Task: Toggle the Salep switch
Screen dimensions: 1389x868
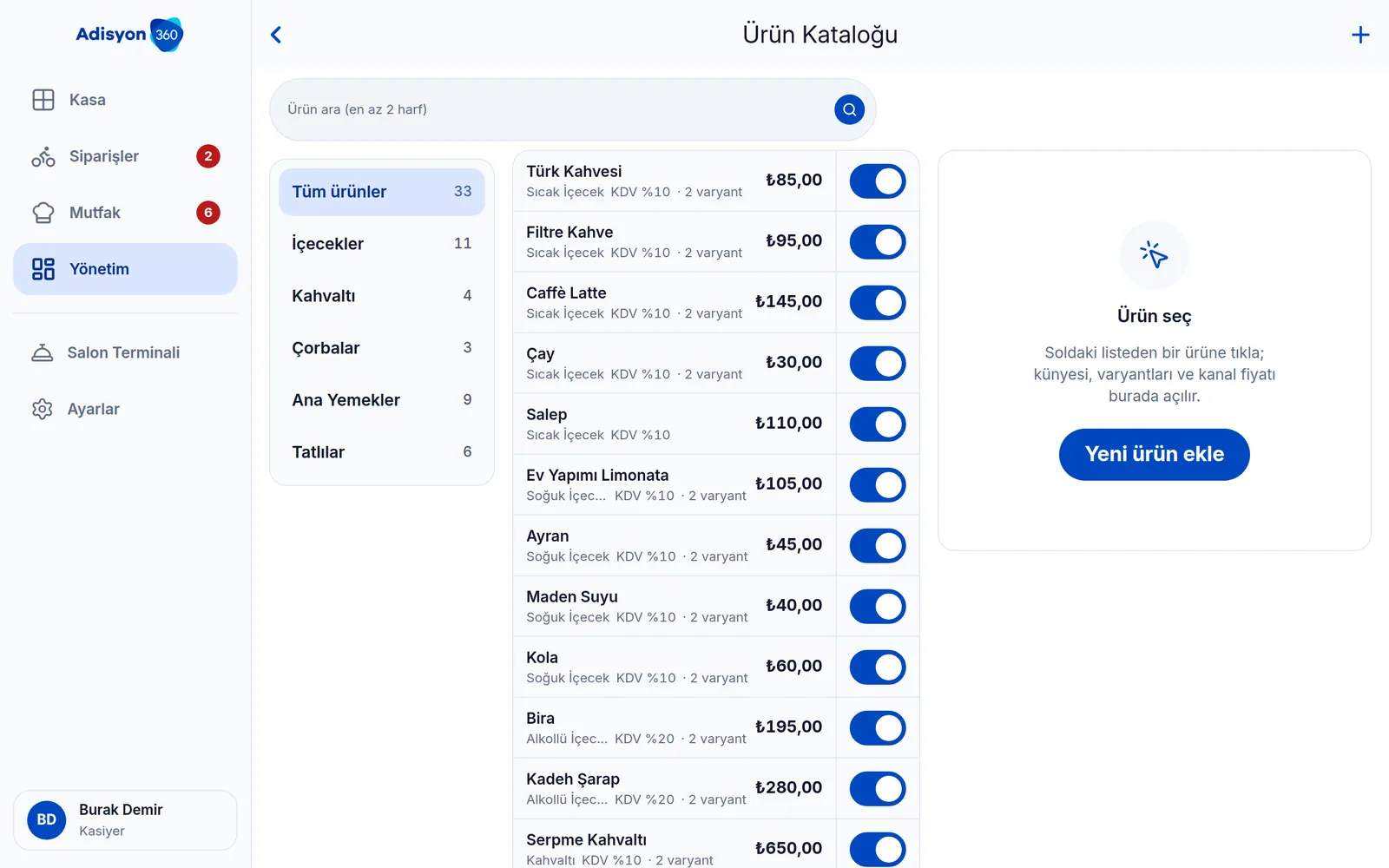Action: [878, 424]
